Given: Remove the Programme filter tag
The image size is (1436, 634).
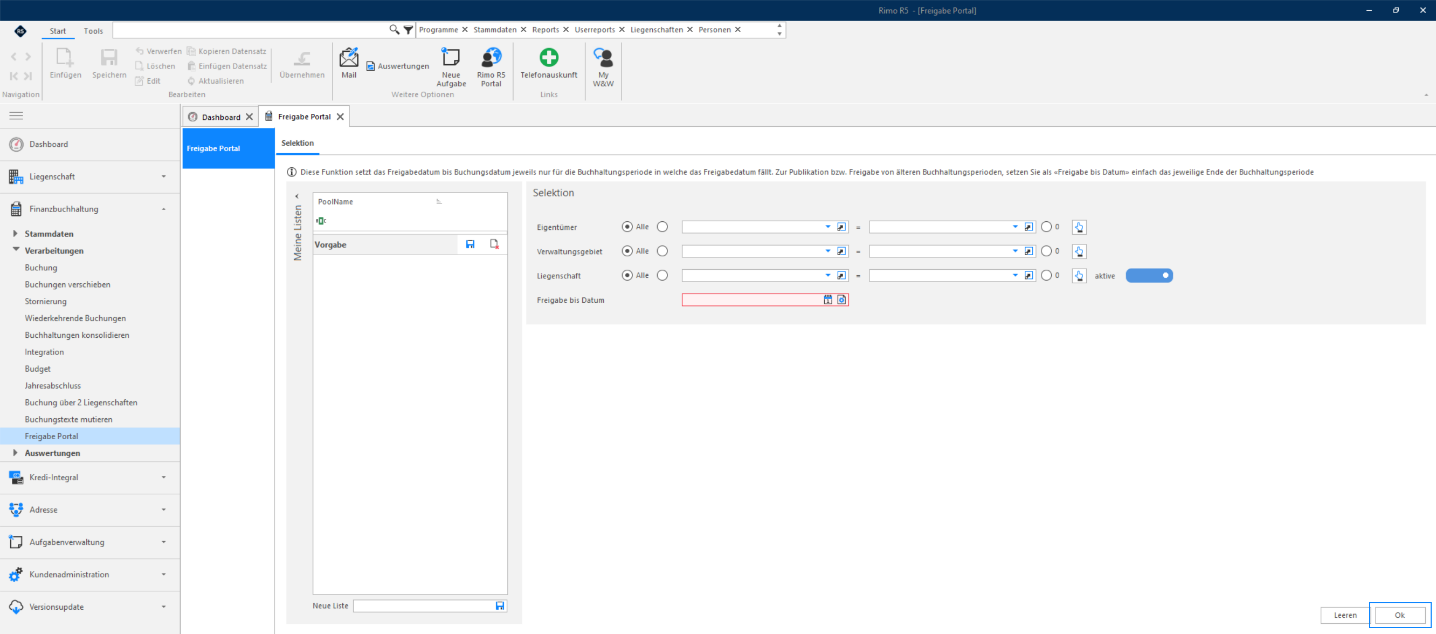Looking at the screenshot, I should [x=465, y=30].
